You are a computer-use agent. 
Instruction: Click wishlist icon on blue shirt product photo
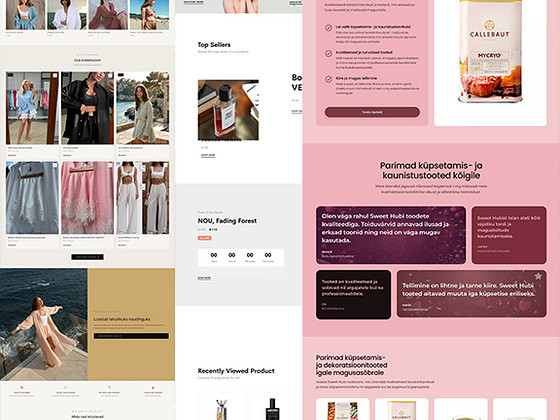coord(55,75)
